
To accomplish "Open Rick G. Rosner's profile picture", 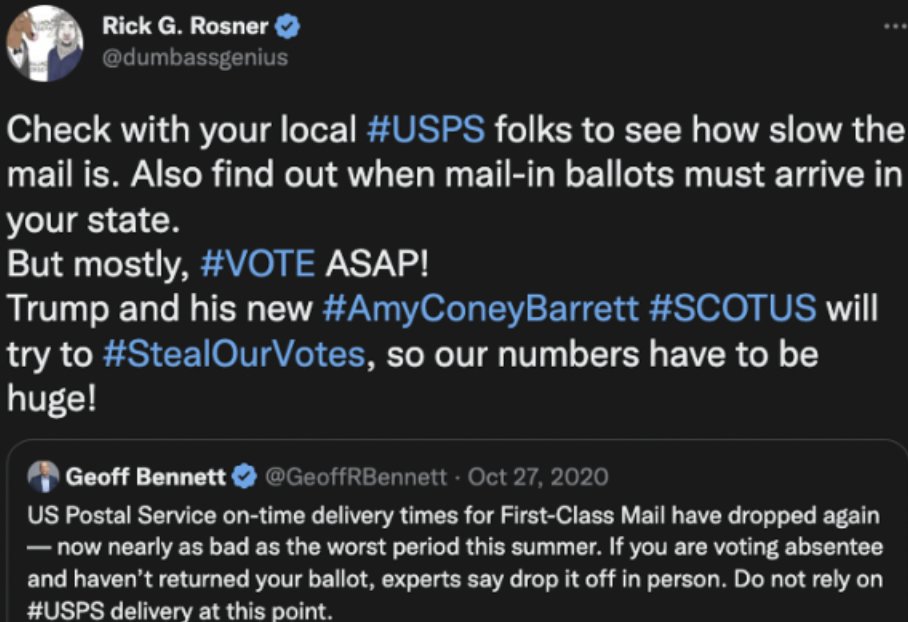I will point(44,43).
